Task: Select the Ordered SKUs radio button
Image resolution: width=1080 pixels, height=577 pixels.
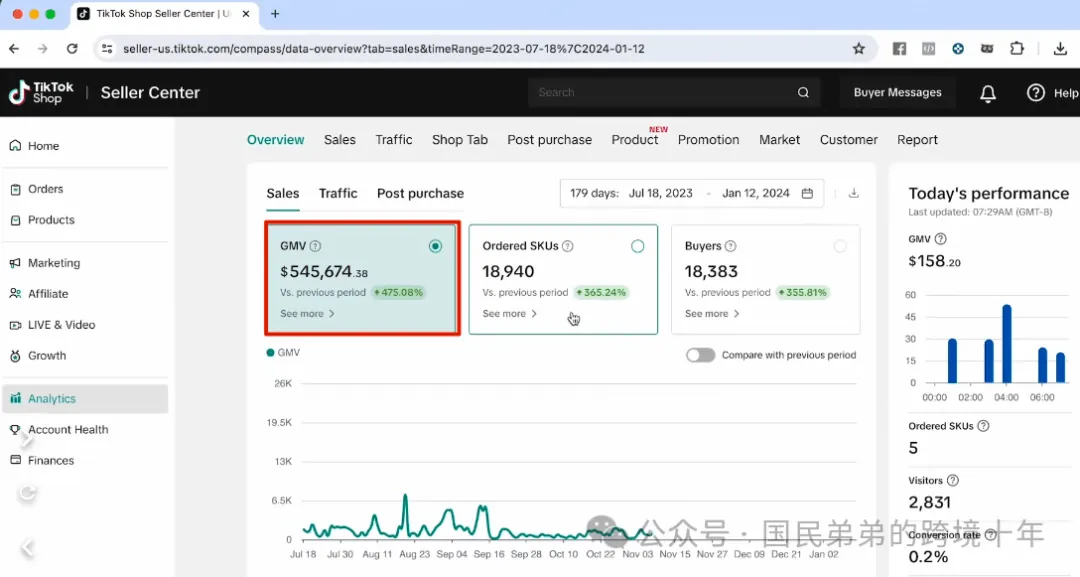Action: pos(636,245)
